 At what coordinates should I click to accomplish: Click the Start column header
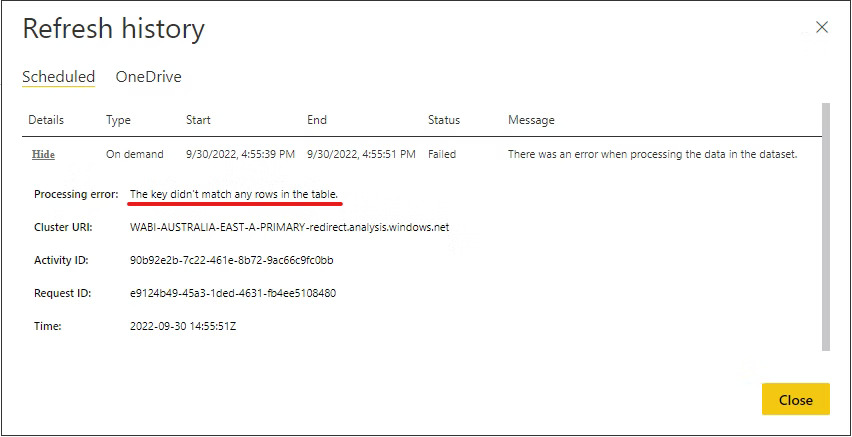(198, 120)
